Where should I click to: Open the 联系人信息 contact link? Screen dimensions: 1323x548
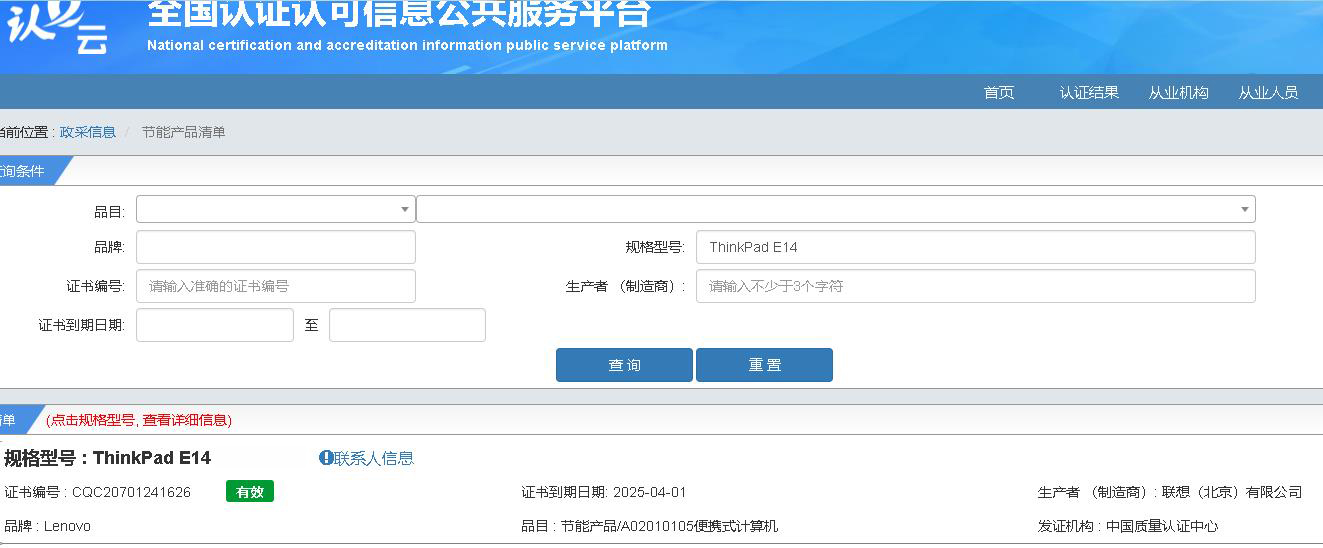374,458
